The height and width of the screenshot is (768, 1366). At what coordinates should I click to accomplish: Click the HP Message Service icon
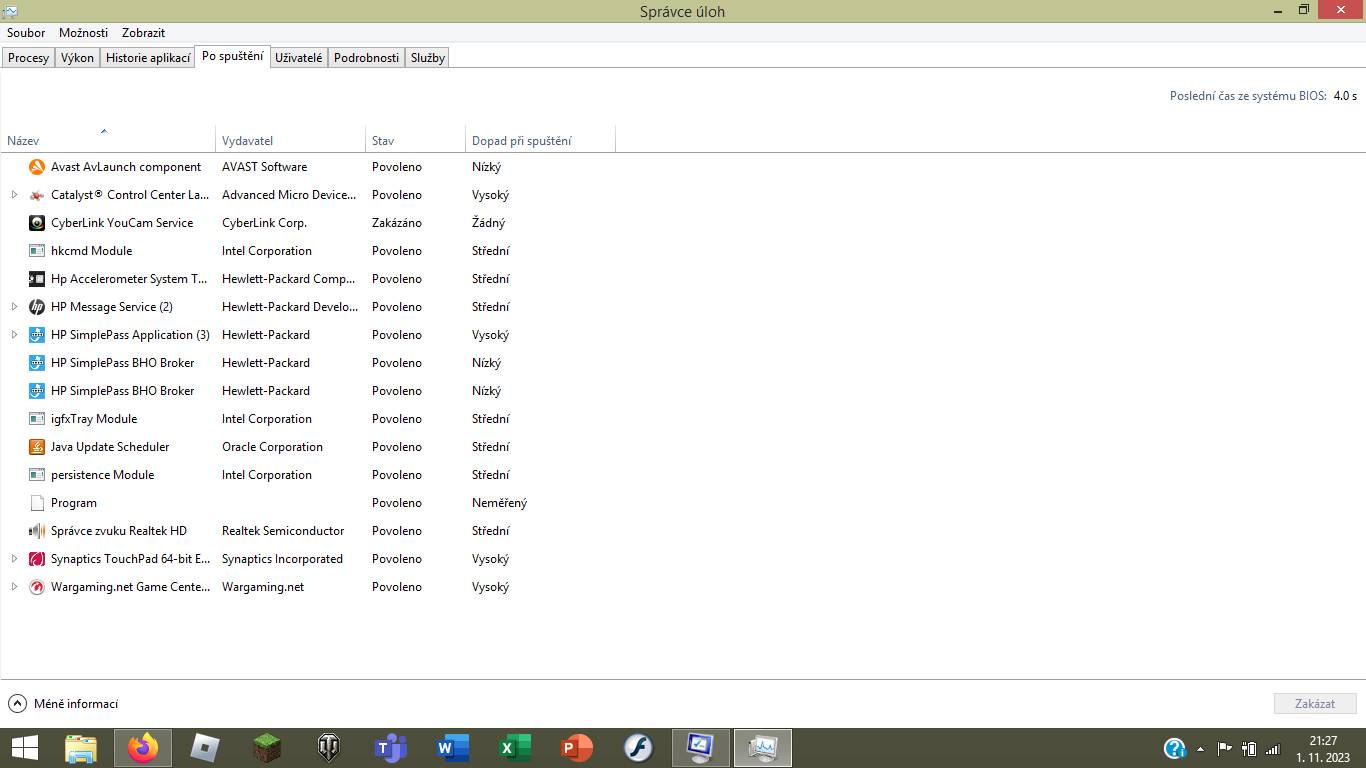[x=37, y=307]
